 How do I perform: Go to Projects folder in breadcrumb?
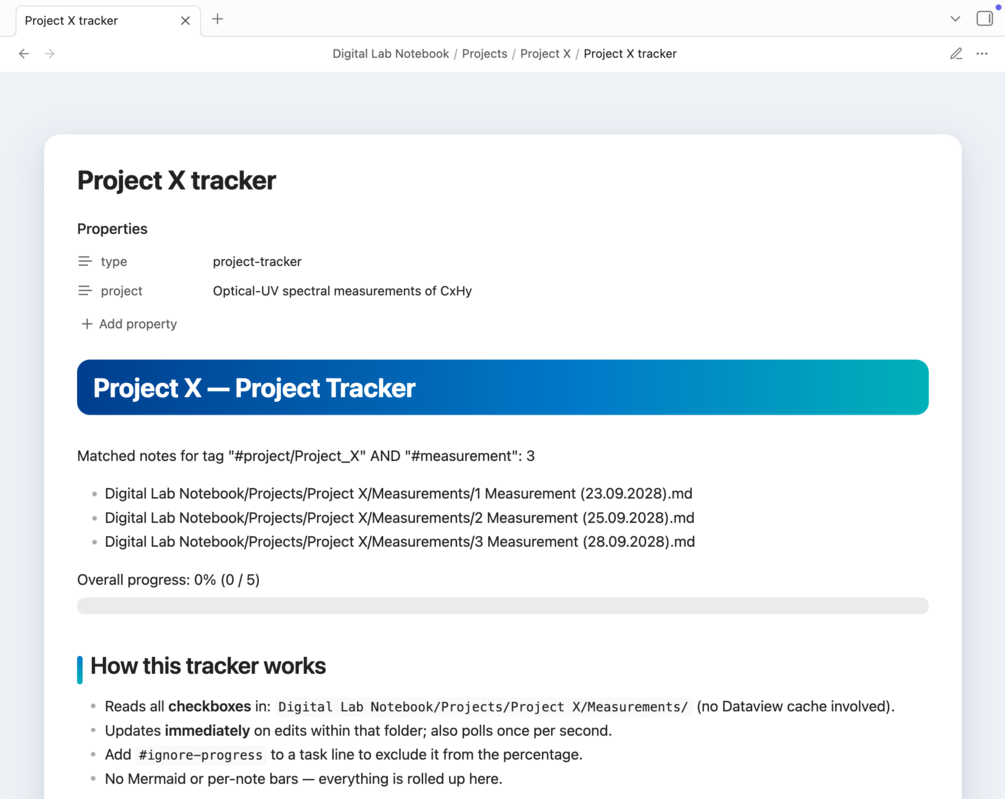click(x=484, y=54)
